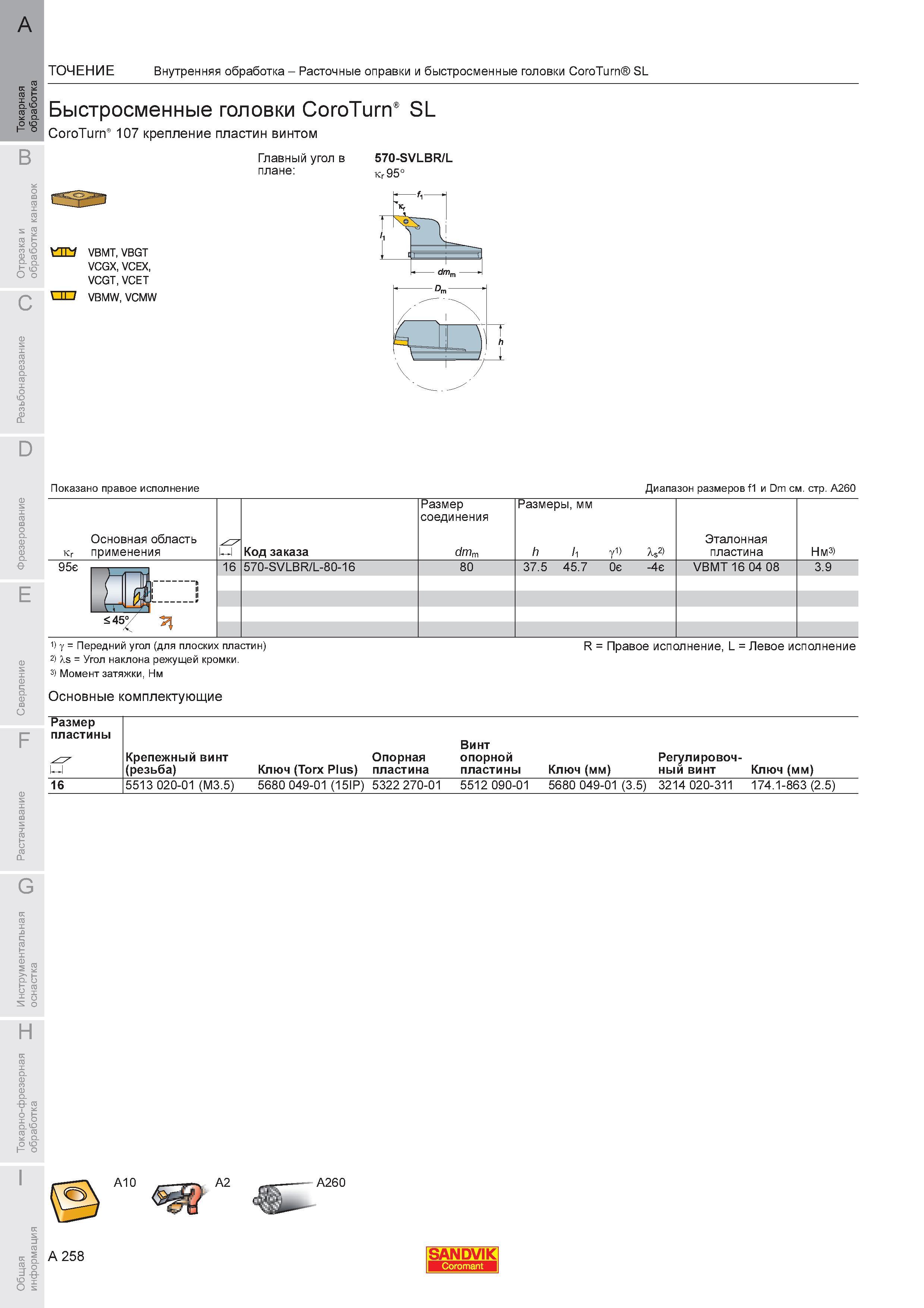The image size is (924, 1308).
Task: Click shim screw 5512 090-01
Action: pyautogui.click(x=495, y=785)
